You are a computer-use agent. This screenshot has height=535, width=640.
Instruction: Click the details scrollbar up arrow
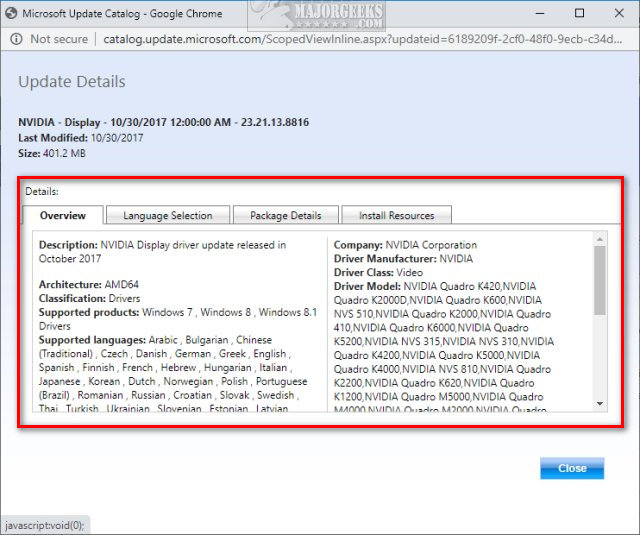pyautogui.click(x=600, y=239)
